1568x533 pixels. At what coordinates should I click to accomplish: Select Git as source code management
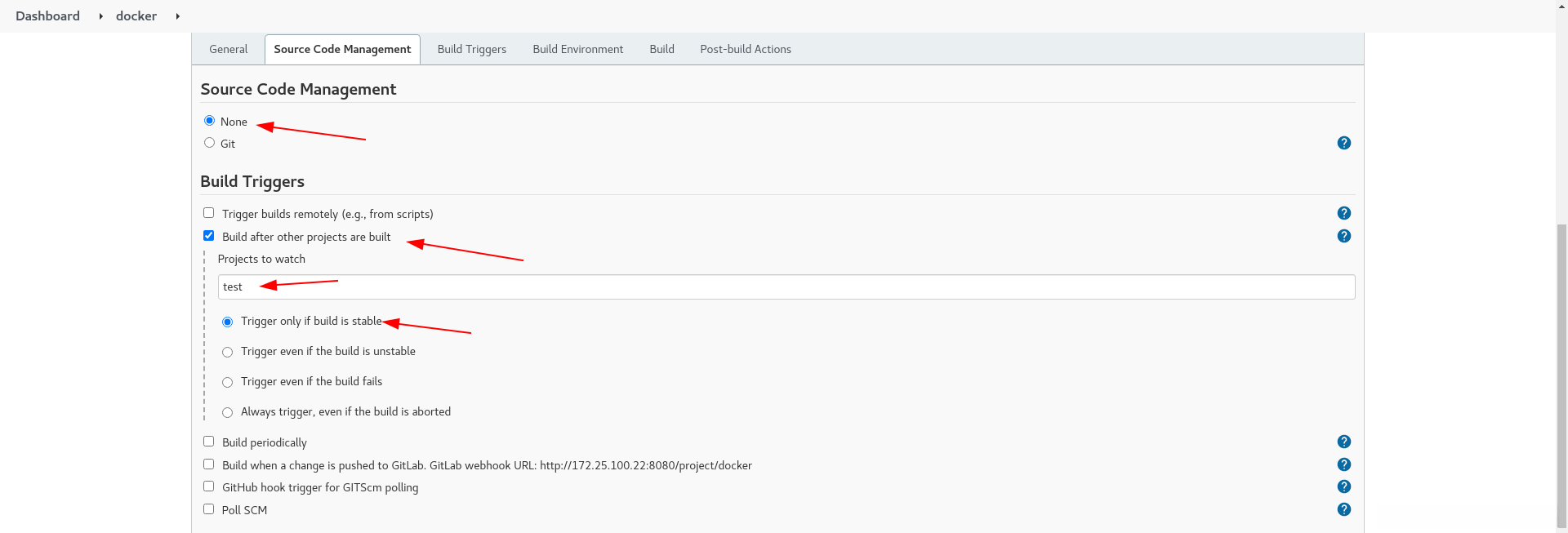[x=210, y=143]
